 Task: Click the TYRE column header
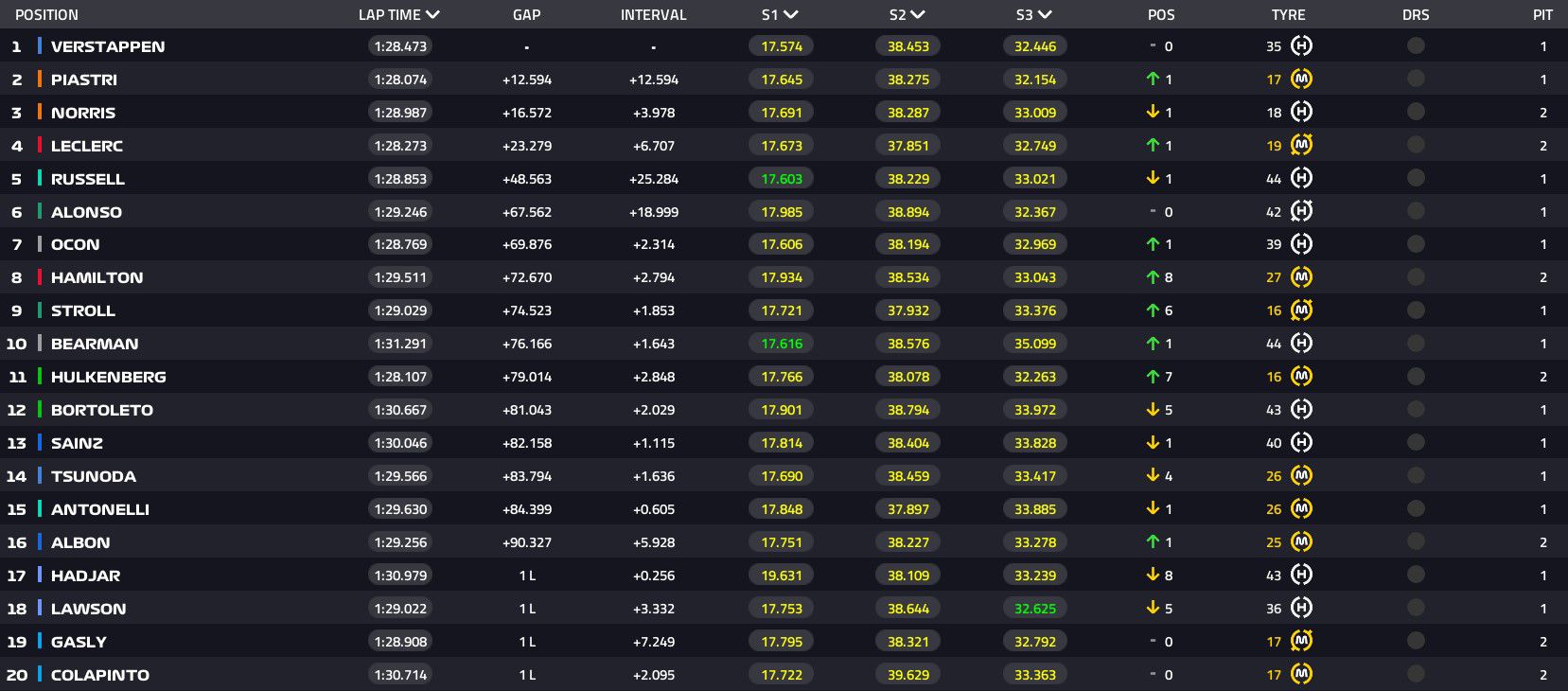coord(1288,15)
